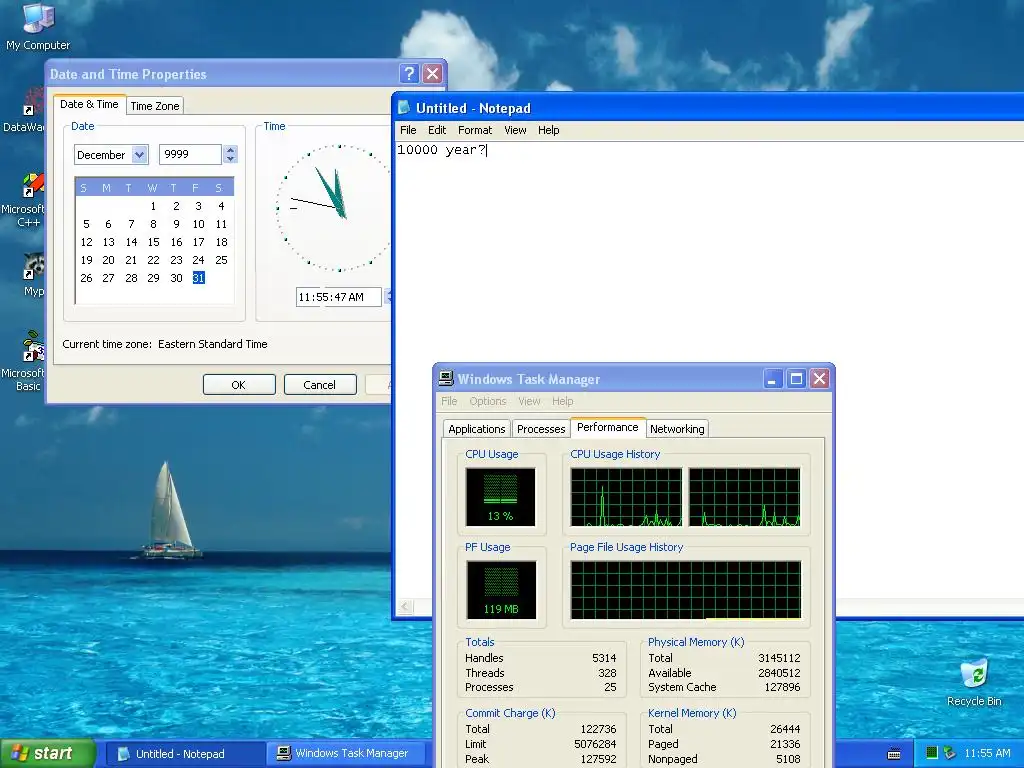Open the Start menu
This screenshot has height=768, width=1024.
[x=47, y=753]
